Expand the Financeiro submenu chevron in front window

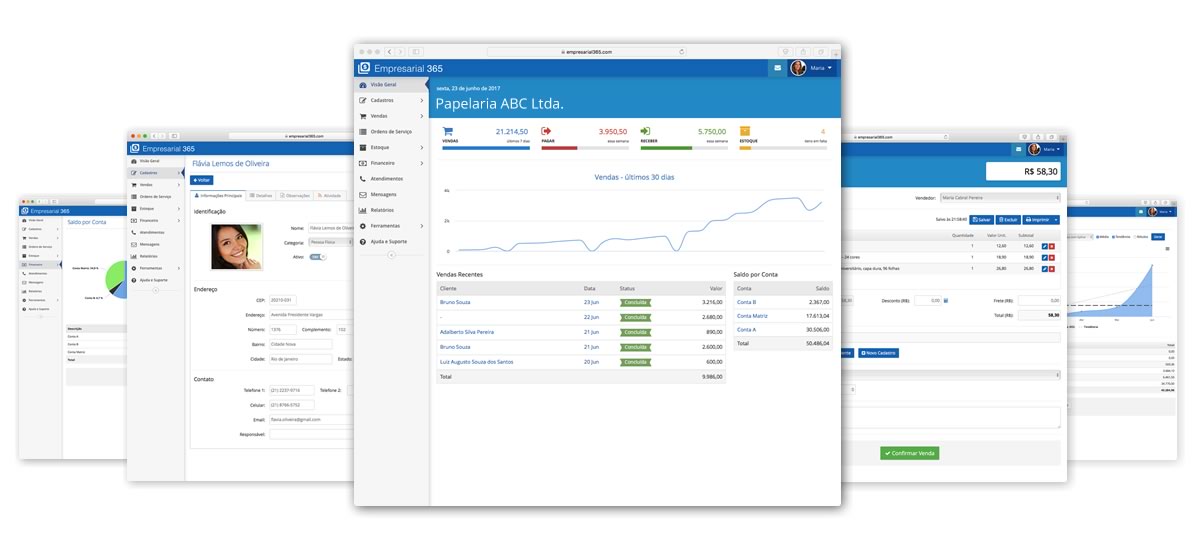422,163
